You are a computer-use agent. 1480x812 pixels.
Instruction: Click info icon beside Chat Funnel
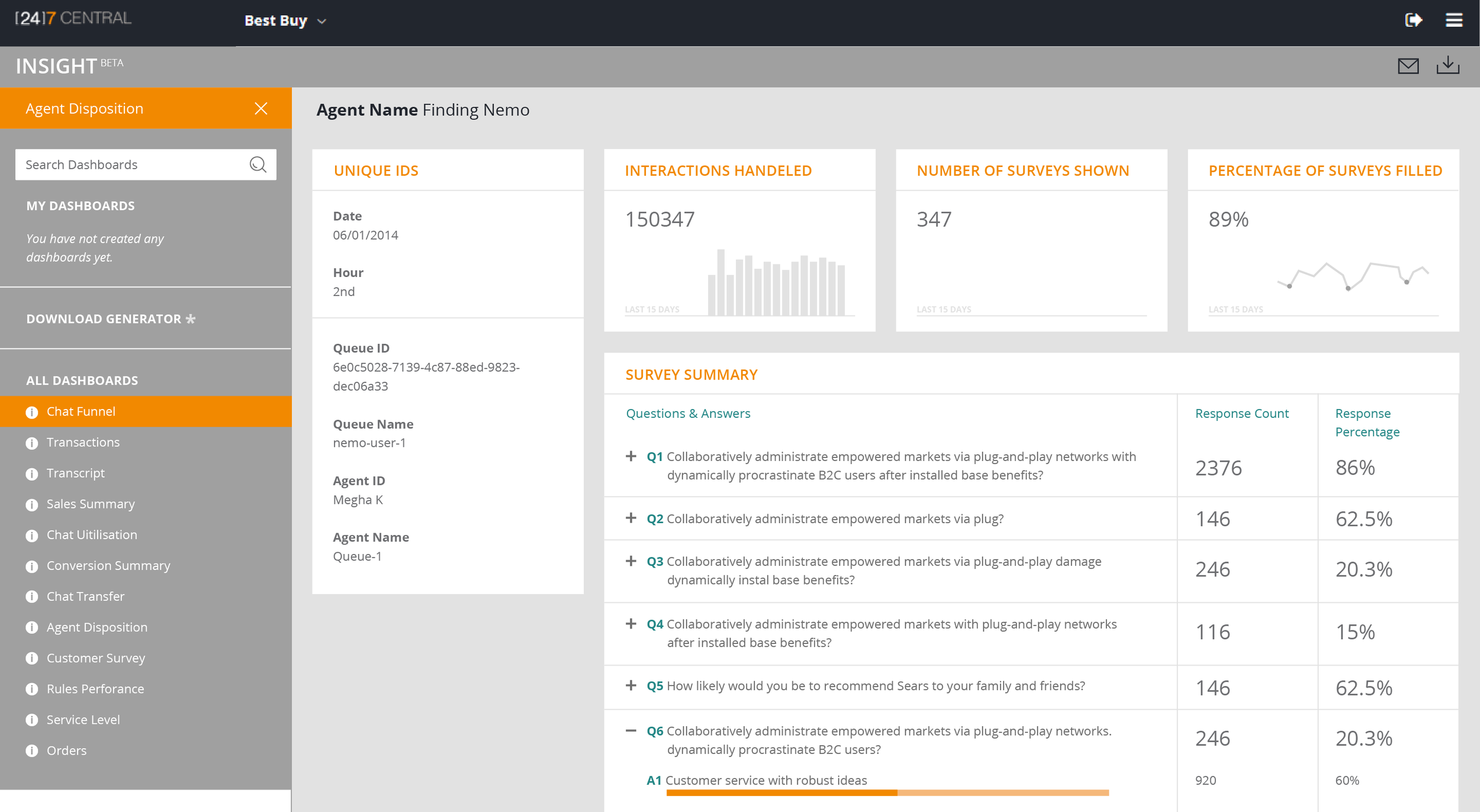32,413
